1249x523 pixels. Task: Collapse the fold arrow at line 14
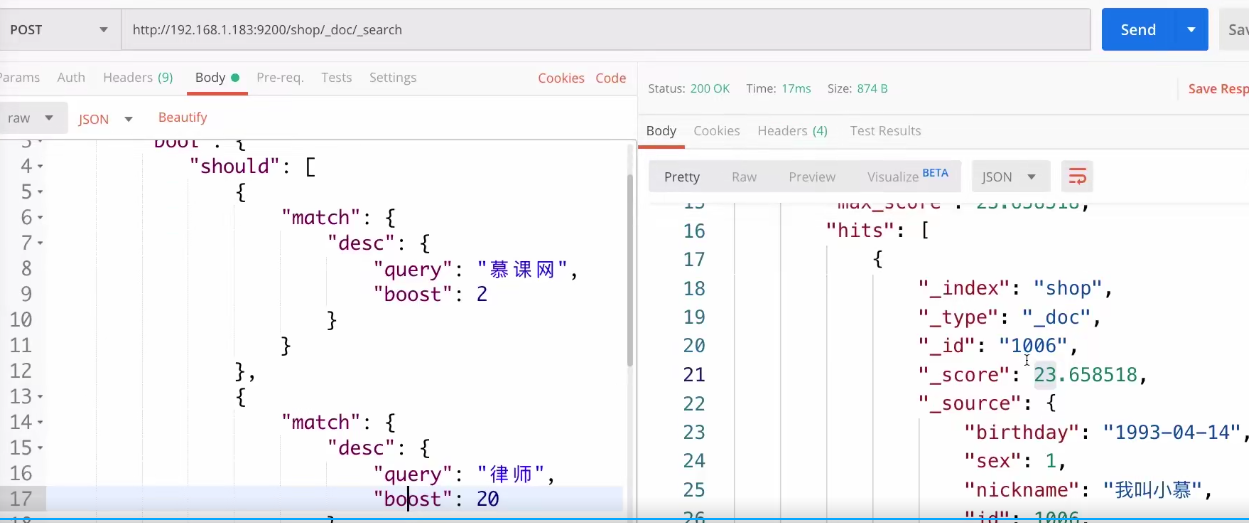click(x=40, y=423)
